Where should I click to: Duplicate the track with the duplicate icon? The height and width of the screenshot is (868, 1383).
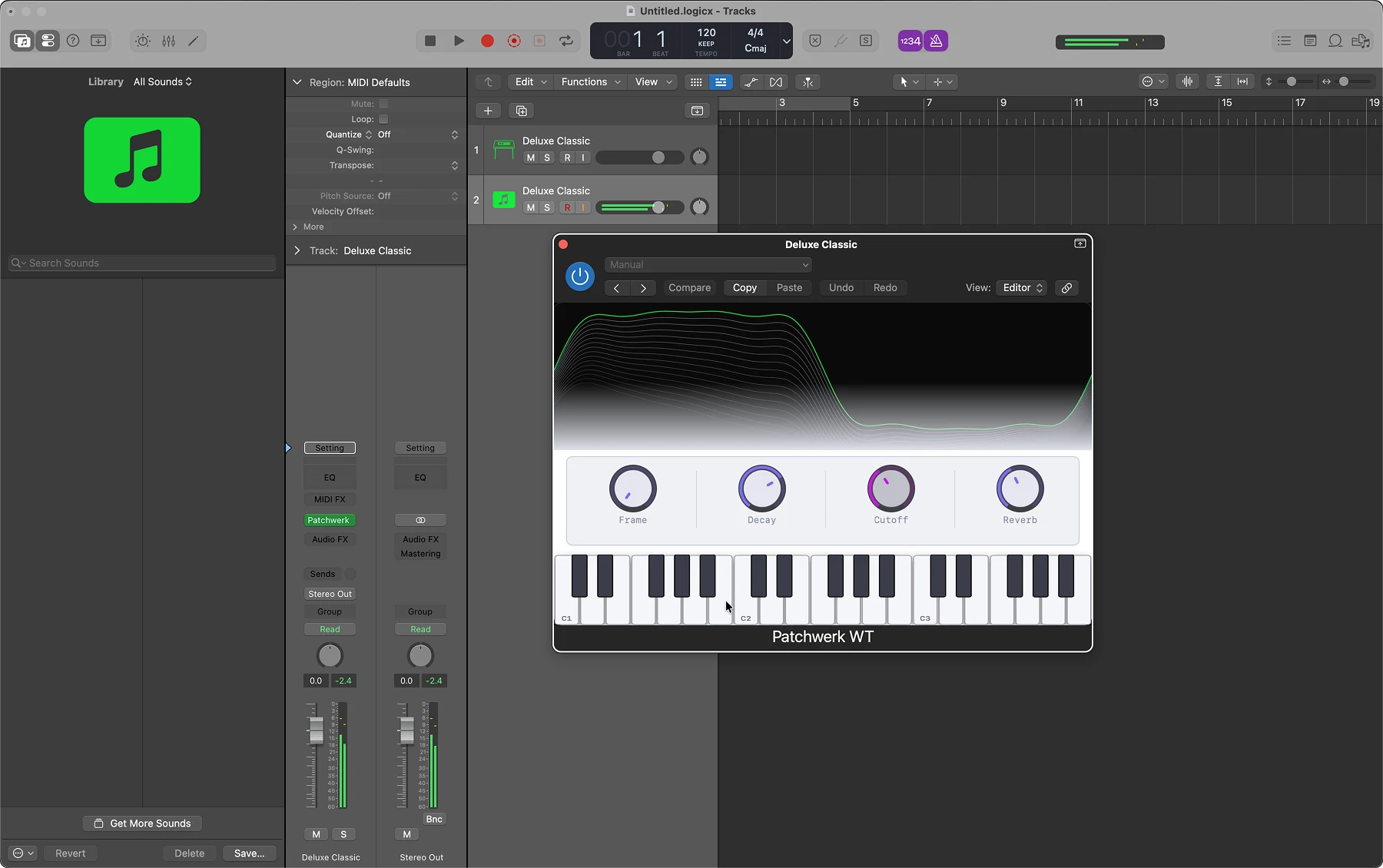pos(522,111)
